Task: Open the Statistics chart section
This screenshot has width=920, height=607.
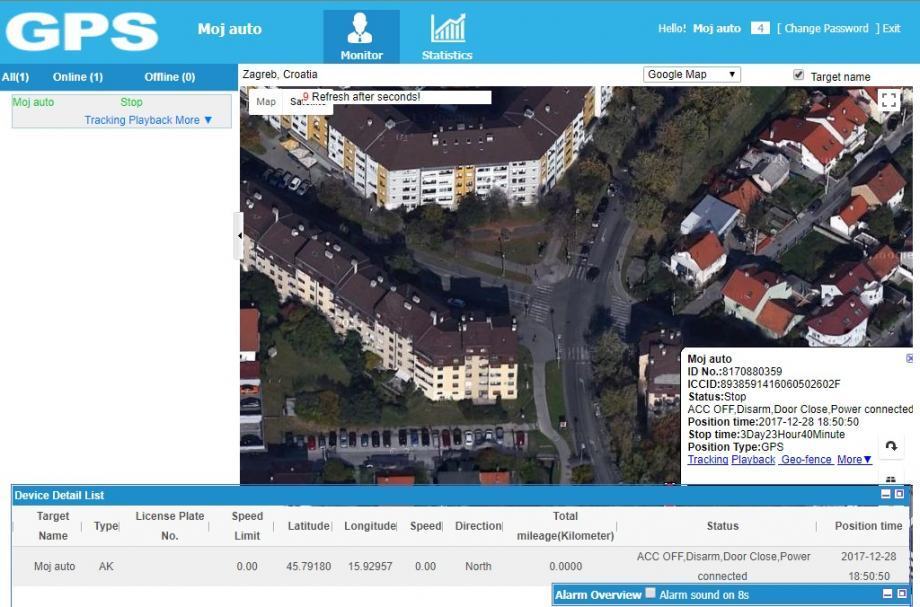Action: point(447,37)
